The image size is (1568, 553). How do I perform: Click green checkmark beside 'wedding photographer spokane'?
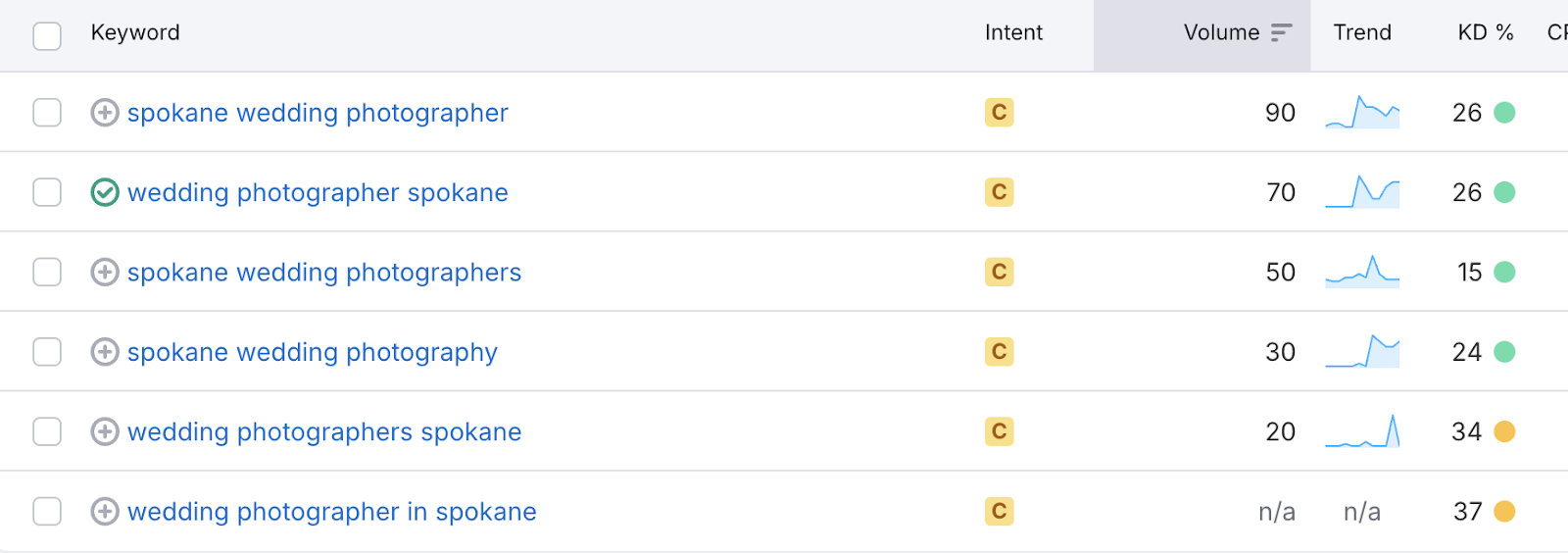[x=105, y=192]
